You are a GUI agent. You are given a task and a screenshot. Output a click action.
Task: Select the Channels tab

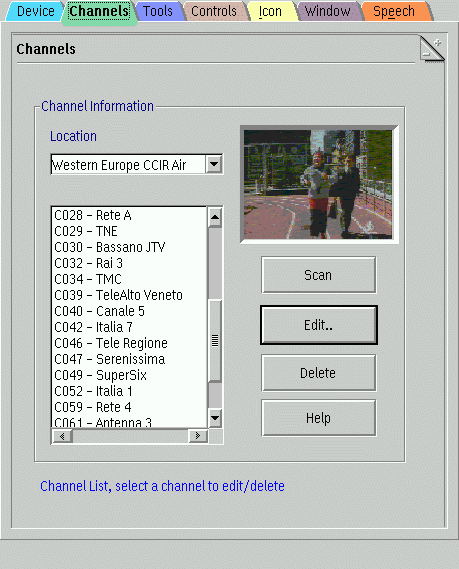(99, 12)
